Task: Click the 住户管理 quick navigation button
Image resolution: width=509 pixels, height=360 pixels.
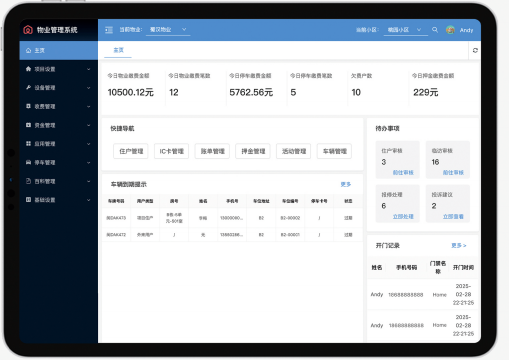Action: pyautogui.click(x=131, y=151)
